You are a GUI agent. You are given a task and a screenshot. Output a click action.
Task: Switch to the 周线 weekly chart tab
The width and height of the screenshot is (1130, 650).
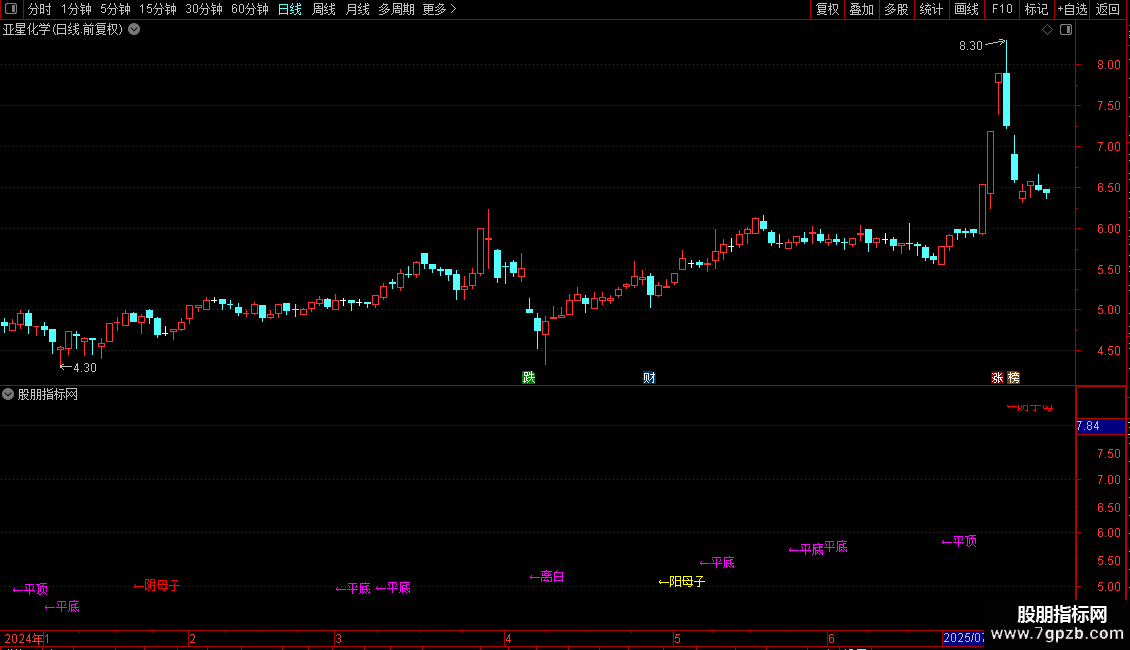click(x=324, y=9)
